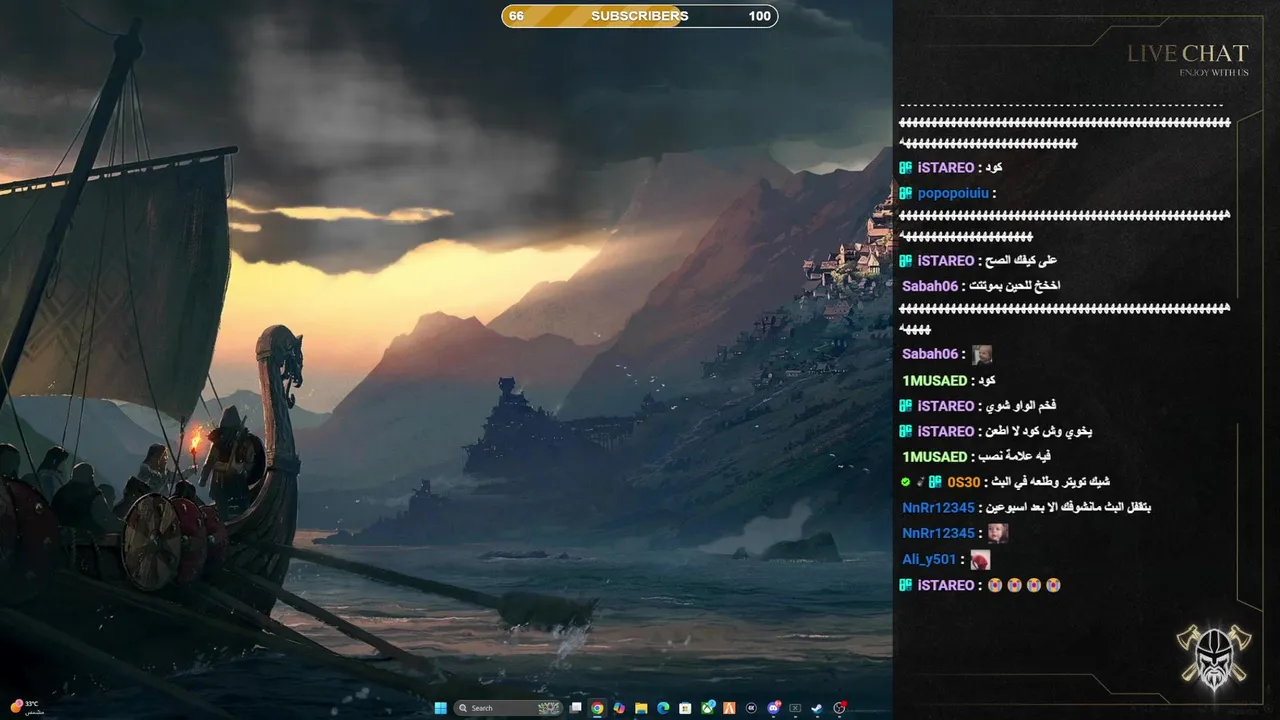This screenshot has height=720, width=1280.
Task: Open NnRr12345's baby emote image
Action: 998,534
